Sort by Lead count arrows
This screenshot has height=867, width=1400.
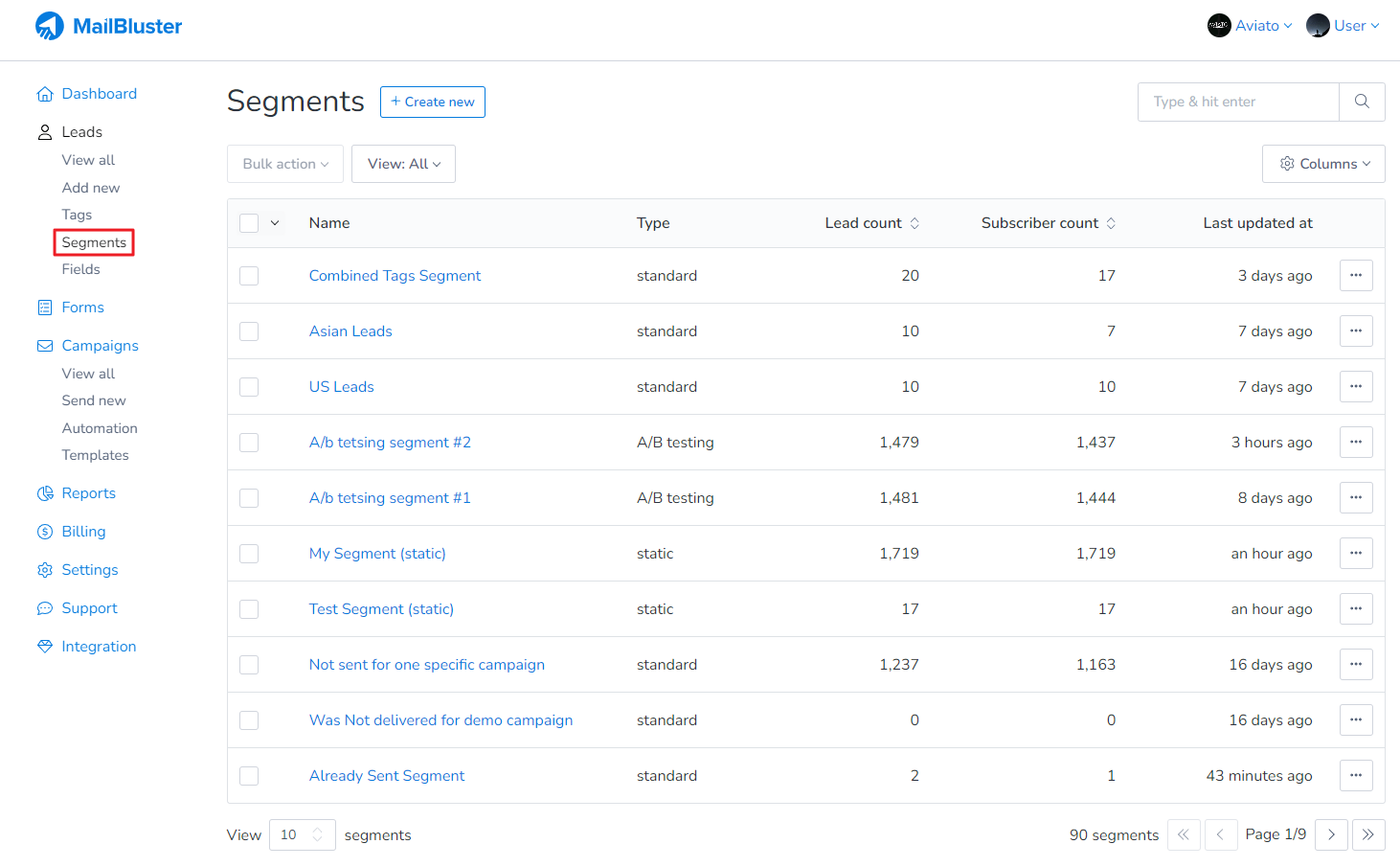click(915, 223)
